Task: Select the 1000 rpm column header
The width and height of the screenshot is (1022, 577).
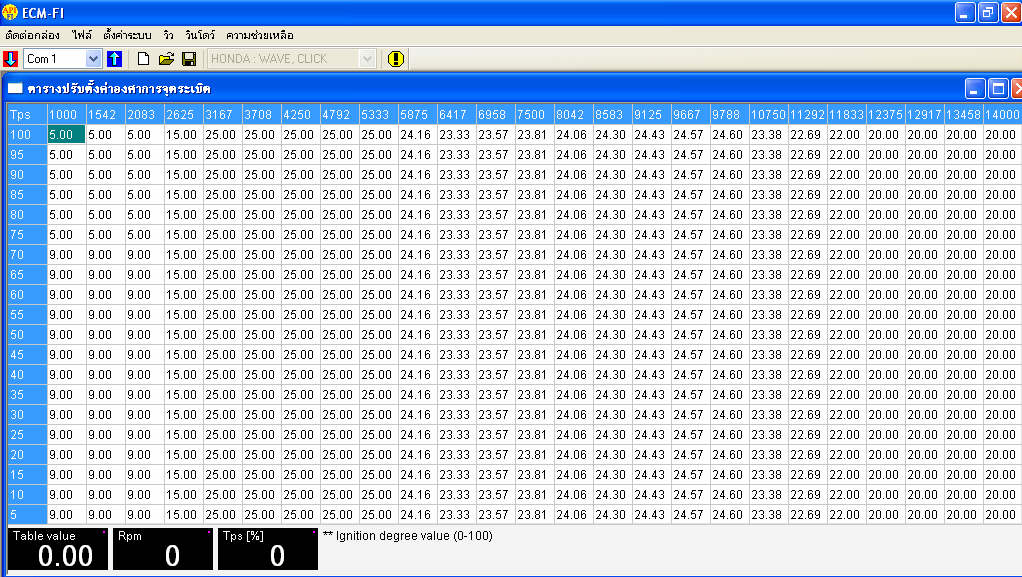Action: (x=66, y=114)
